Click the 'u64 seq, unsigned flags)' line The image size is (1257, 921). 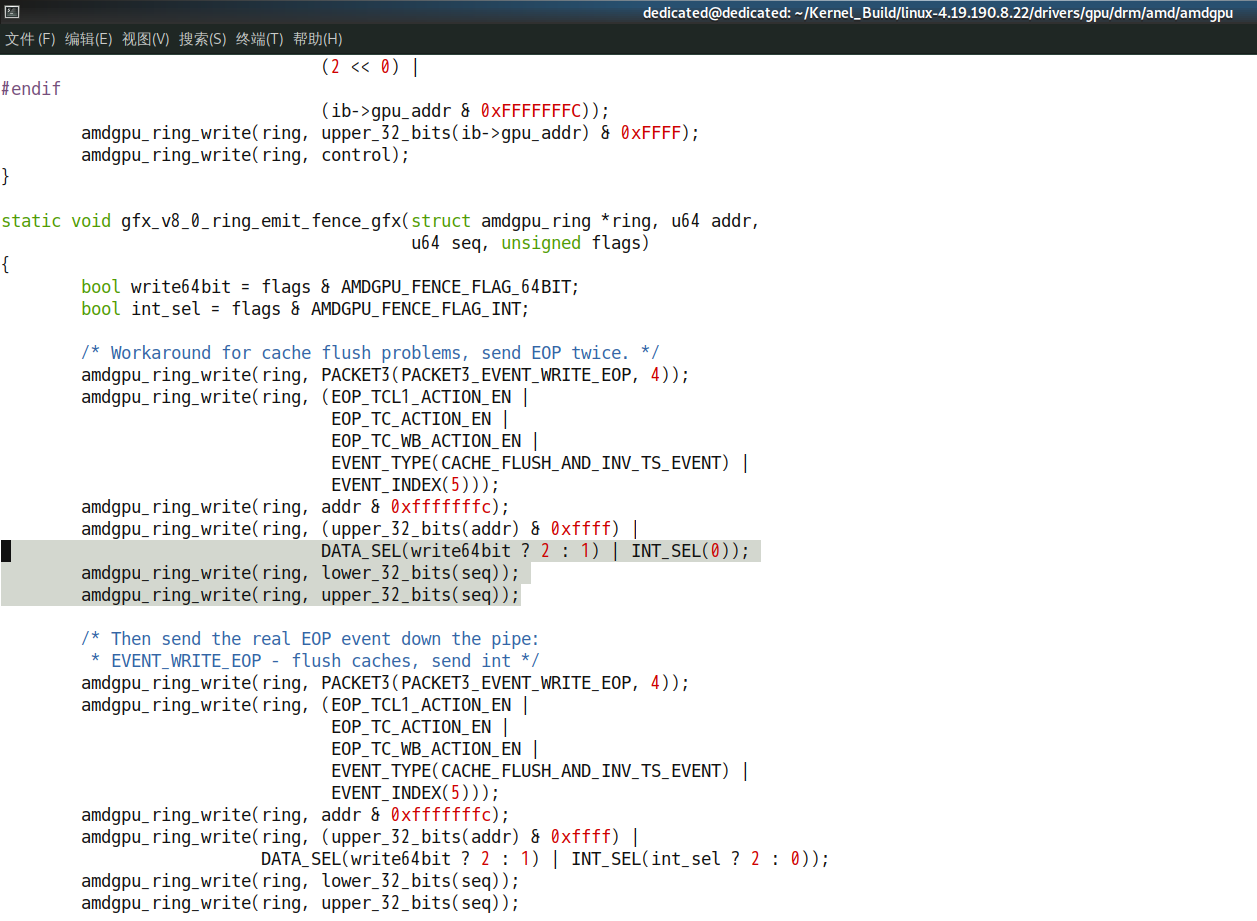pos(530,243)
